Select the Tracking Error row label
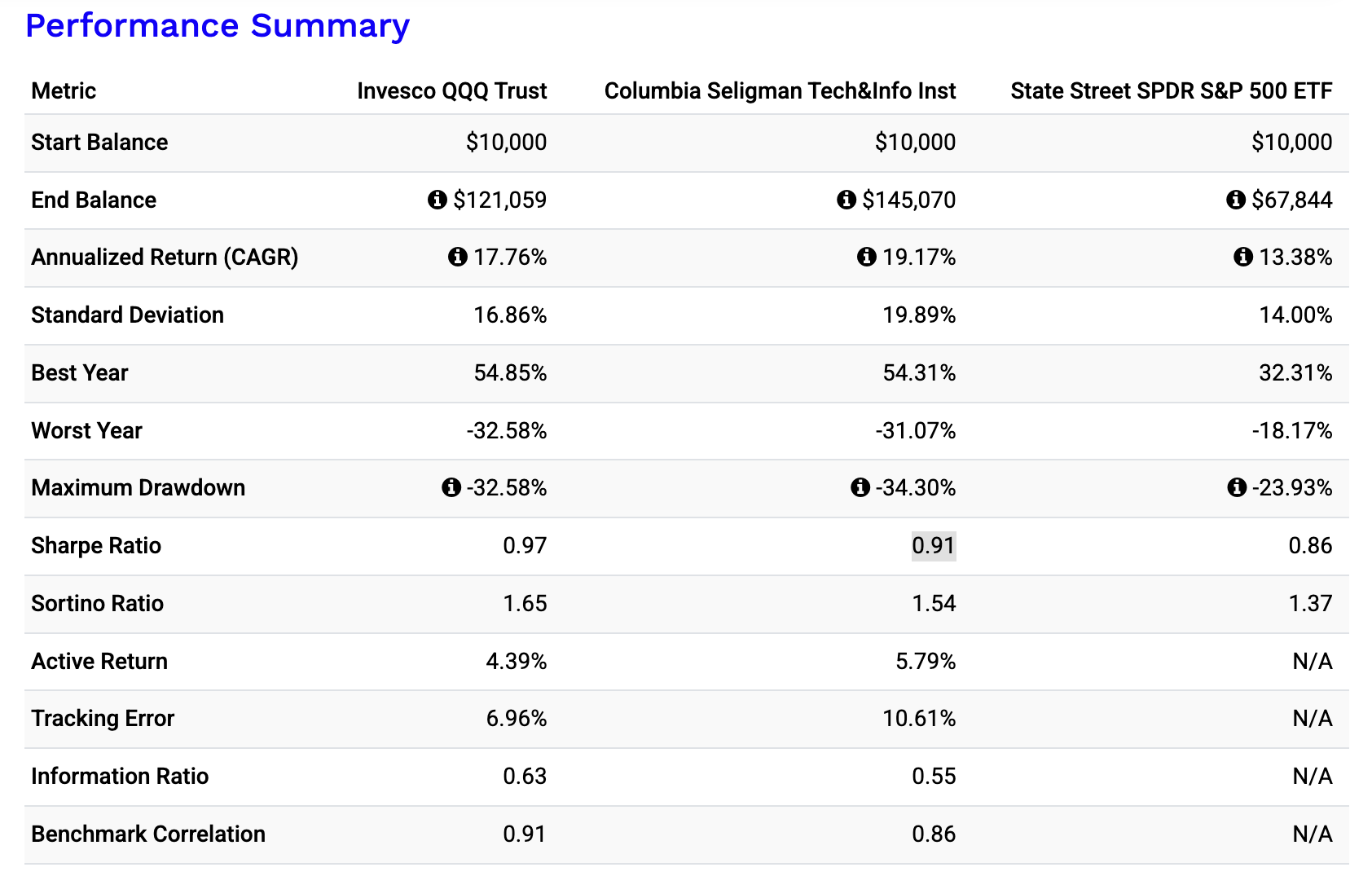This screenshot has height=885, width=1372. click(x=103, y=719)
